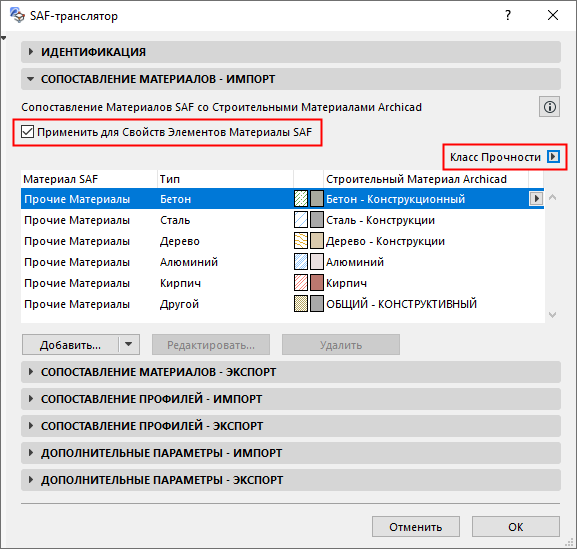Click the Алюминий surface color swatch

[x=317, y=262]
